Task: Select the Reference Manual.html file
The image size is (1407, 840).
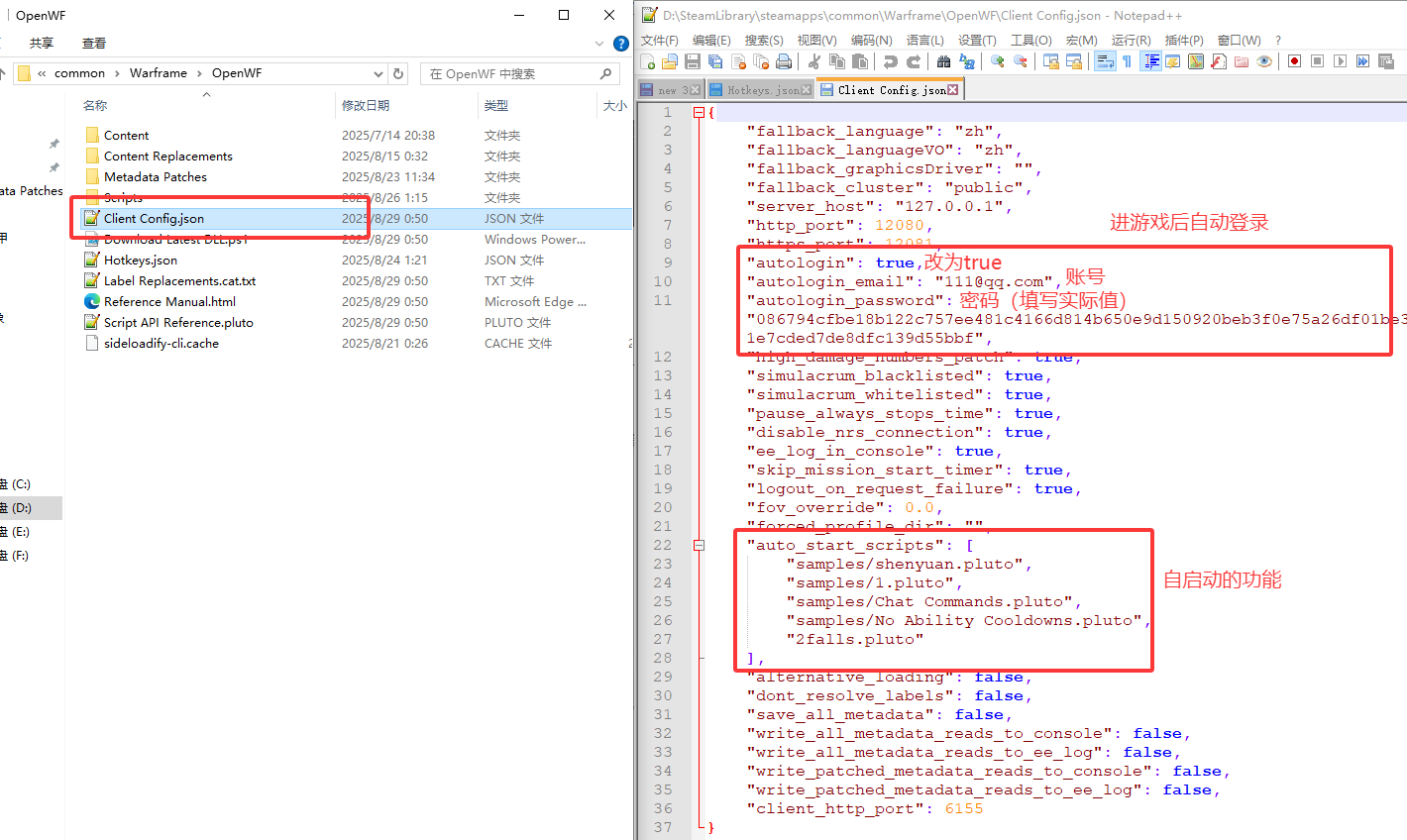Action: 169,302
